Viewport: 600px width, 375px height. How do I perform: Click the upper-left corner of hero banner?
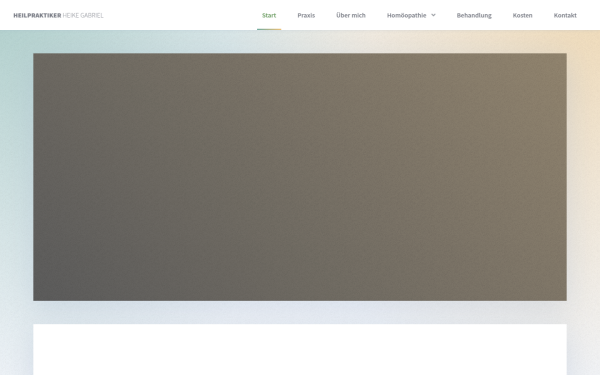(36, 56)
